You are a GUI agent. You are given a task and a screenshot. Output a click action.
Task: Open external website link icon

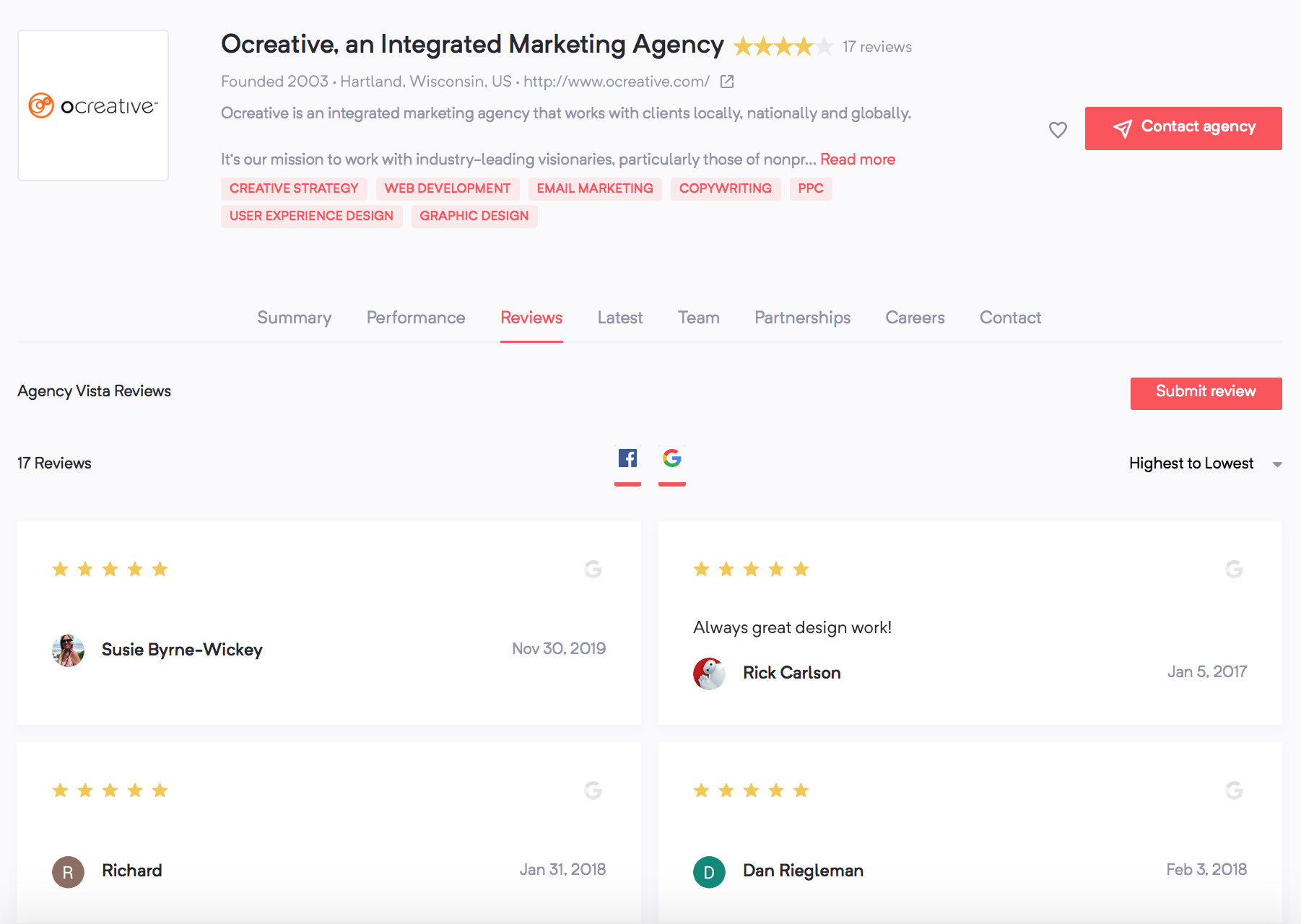(x=727, y=82)
